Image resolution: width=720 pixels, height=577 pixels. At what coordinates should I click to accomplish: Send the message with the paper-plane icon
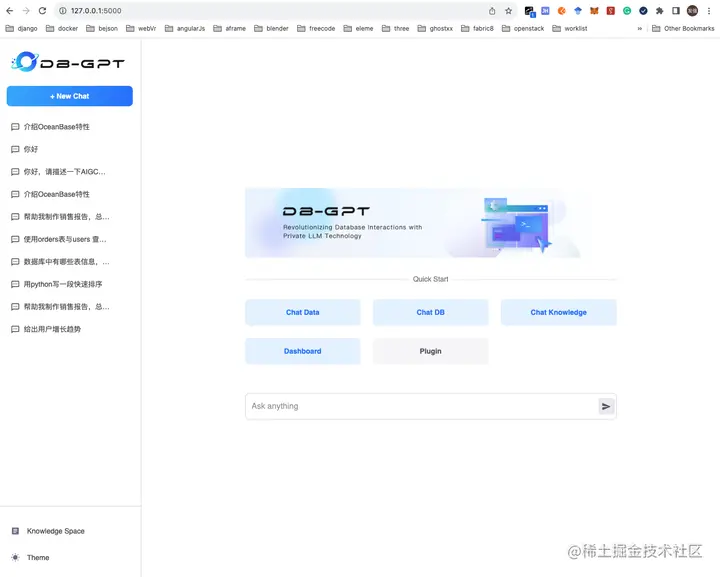(x=606, y=406)
